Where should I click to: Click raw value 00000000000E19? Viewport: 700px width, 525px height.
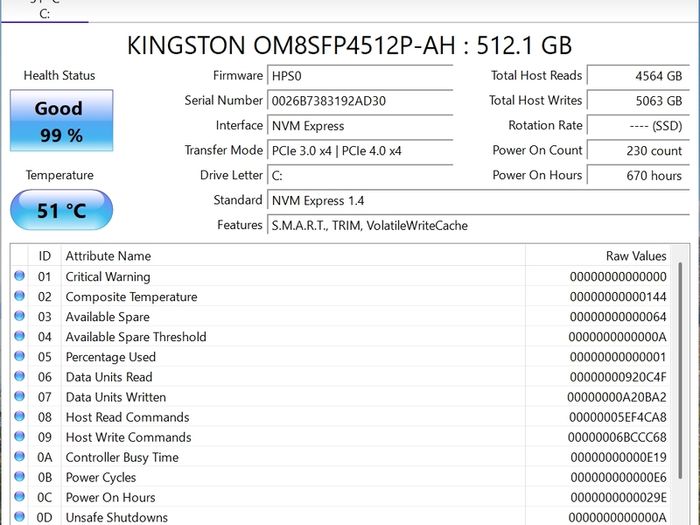click(618, 458)
